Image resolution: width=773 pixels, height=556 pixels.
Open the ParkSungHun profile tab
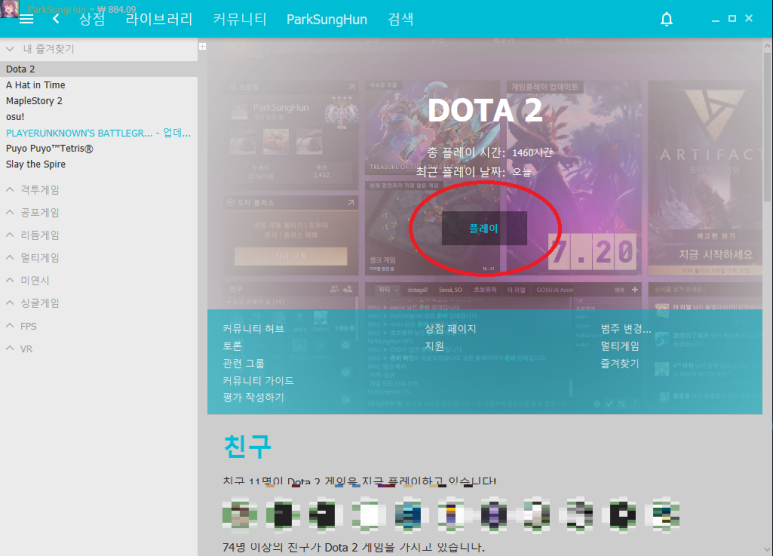coord(327,19)
